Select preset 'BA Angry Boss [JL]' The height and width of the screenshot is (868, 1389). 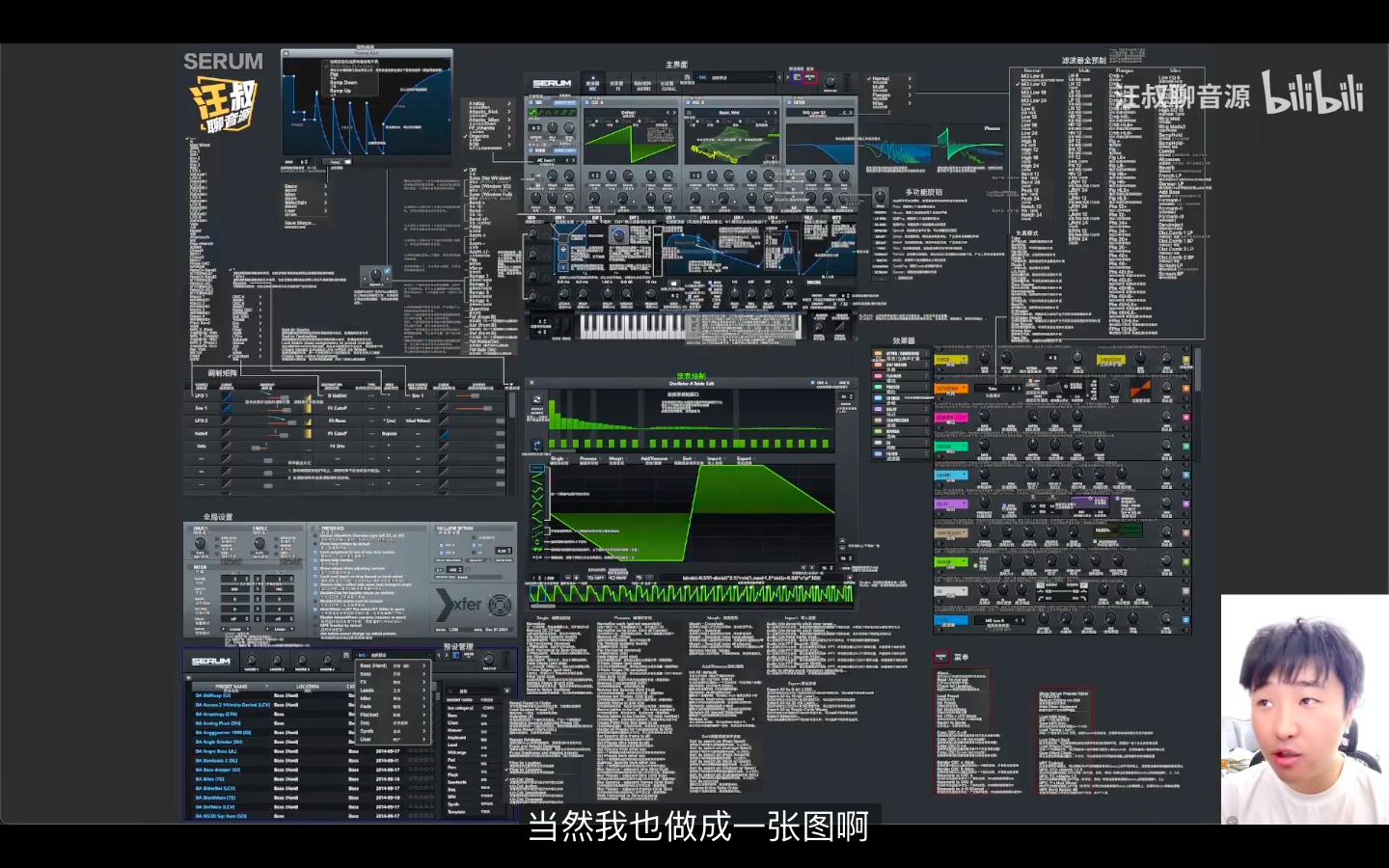pyautogui.click(x=216, y=750)
